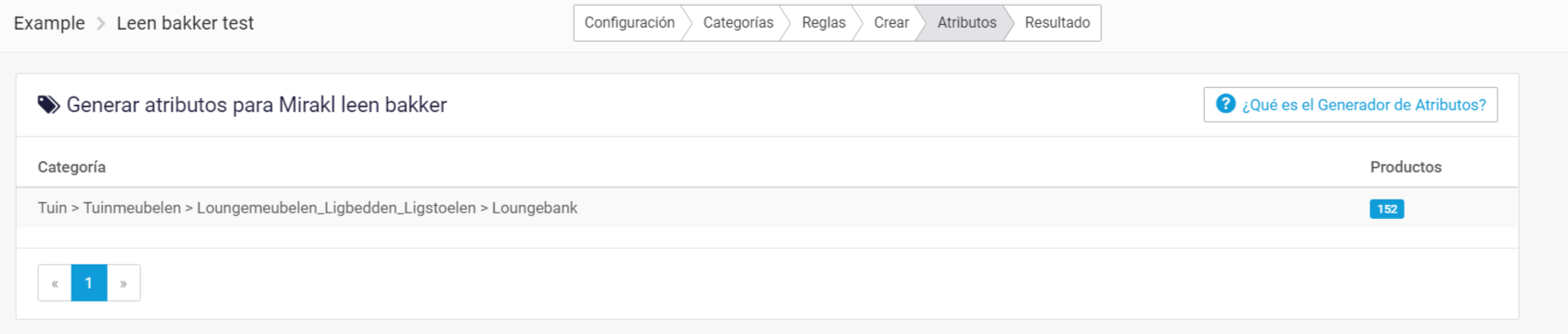Click the Categoría column header
The image size is (1568, 334).
pos(71,167)
